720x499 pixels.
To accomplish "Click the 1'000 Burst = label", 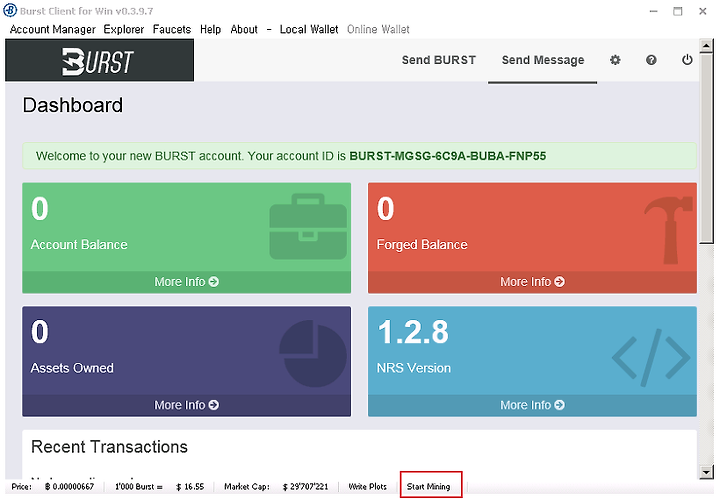I will [139, 487].
